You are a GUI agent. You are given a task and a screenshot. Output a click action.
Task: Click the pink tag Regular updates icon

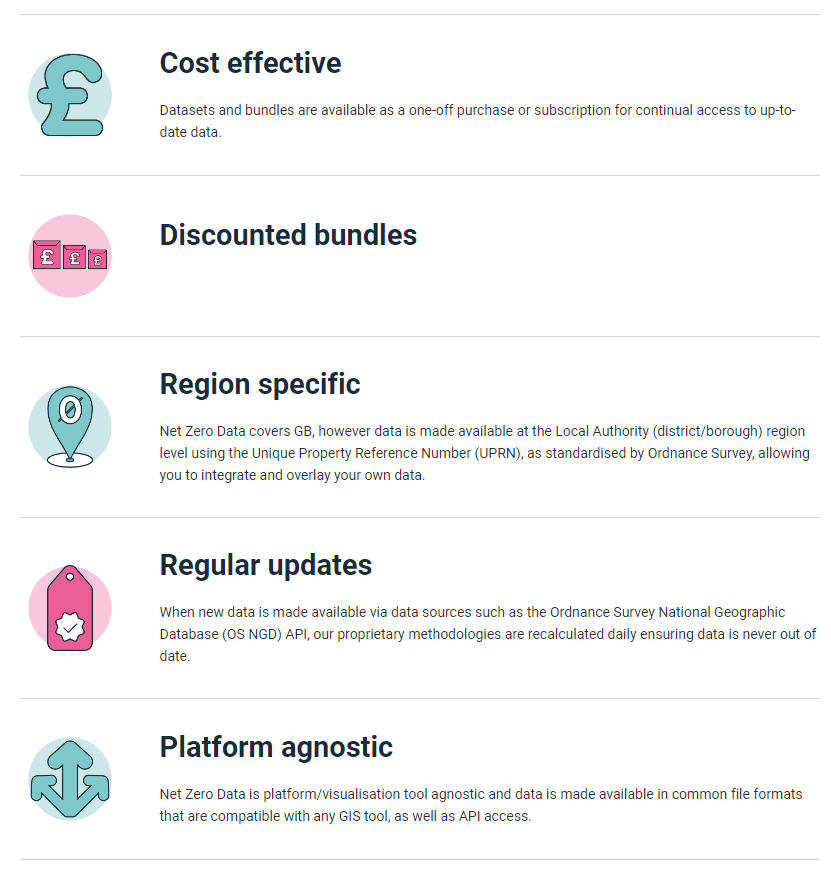[69, 608]
